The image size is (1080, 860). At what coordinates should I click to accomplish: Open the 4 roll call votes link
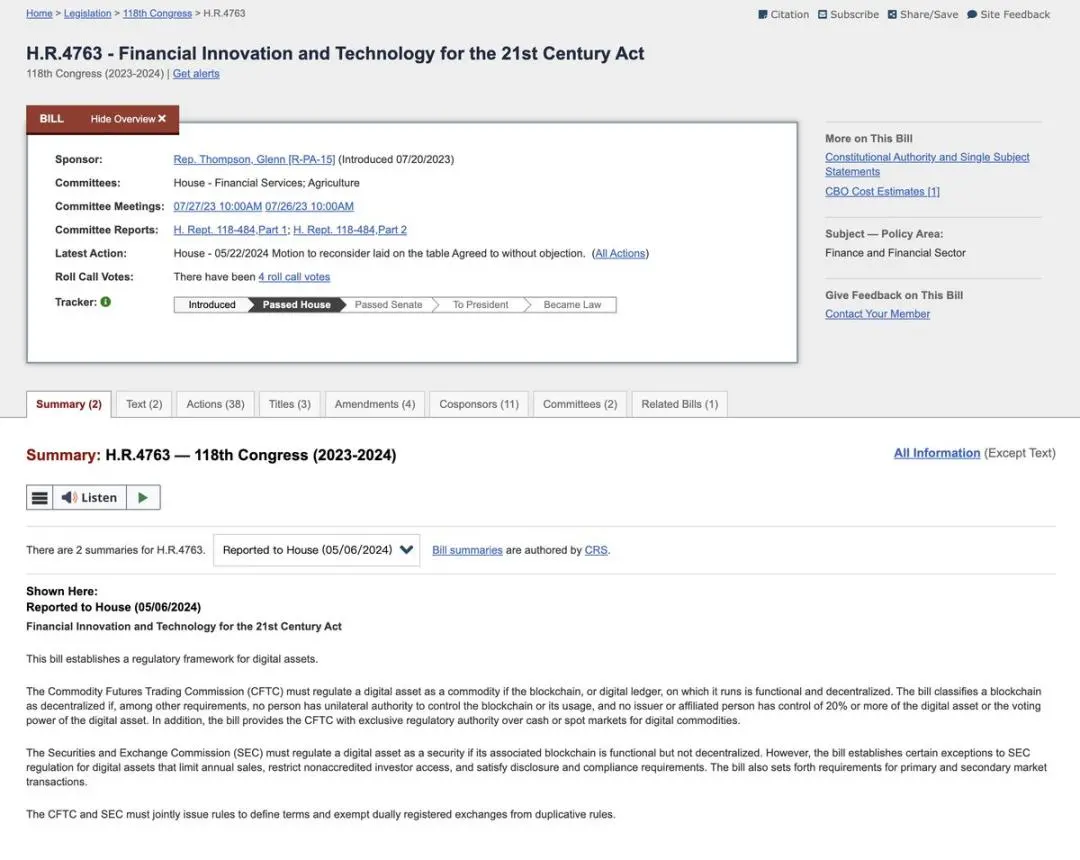pos(294,277)
